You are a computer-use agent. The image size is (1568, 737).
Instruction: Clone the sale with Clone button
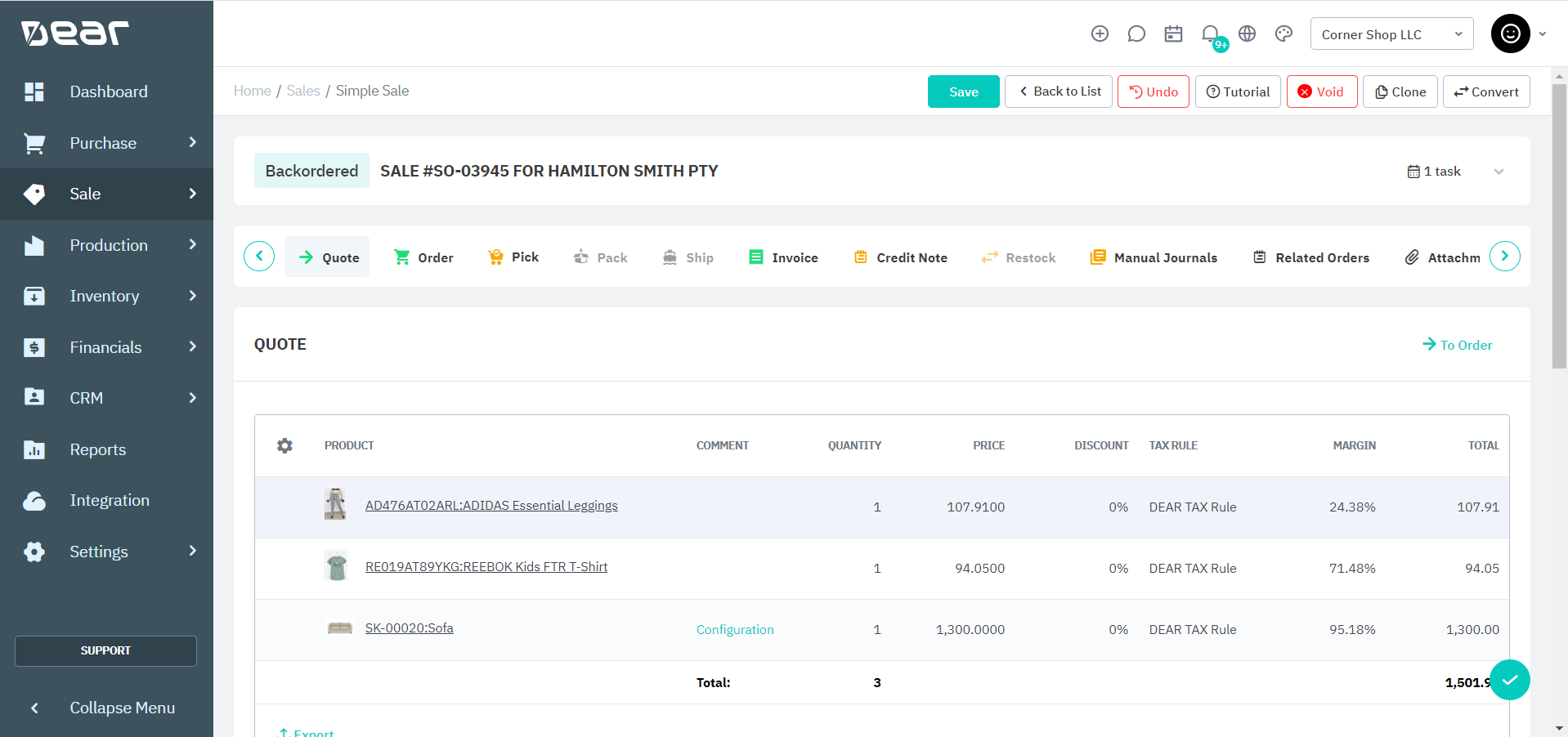[x=1400, y=92]
